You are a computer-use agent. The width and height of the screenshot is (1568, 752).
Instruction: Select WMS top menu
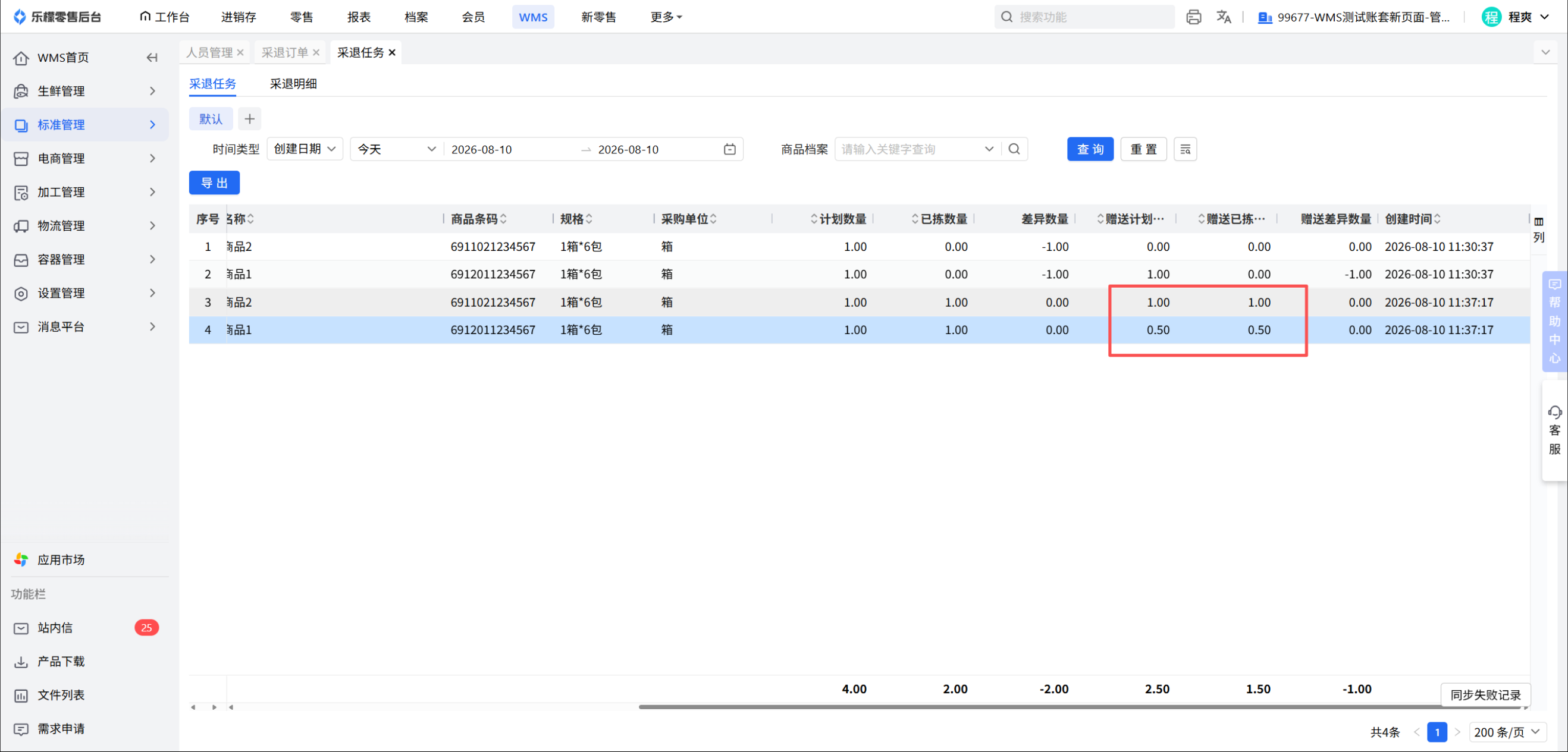533,17
